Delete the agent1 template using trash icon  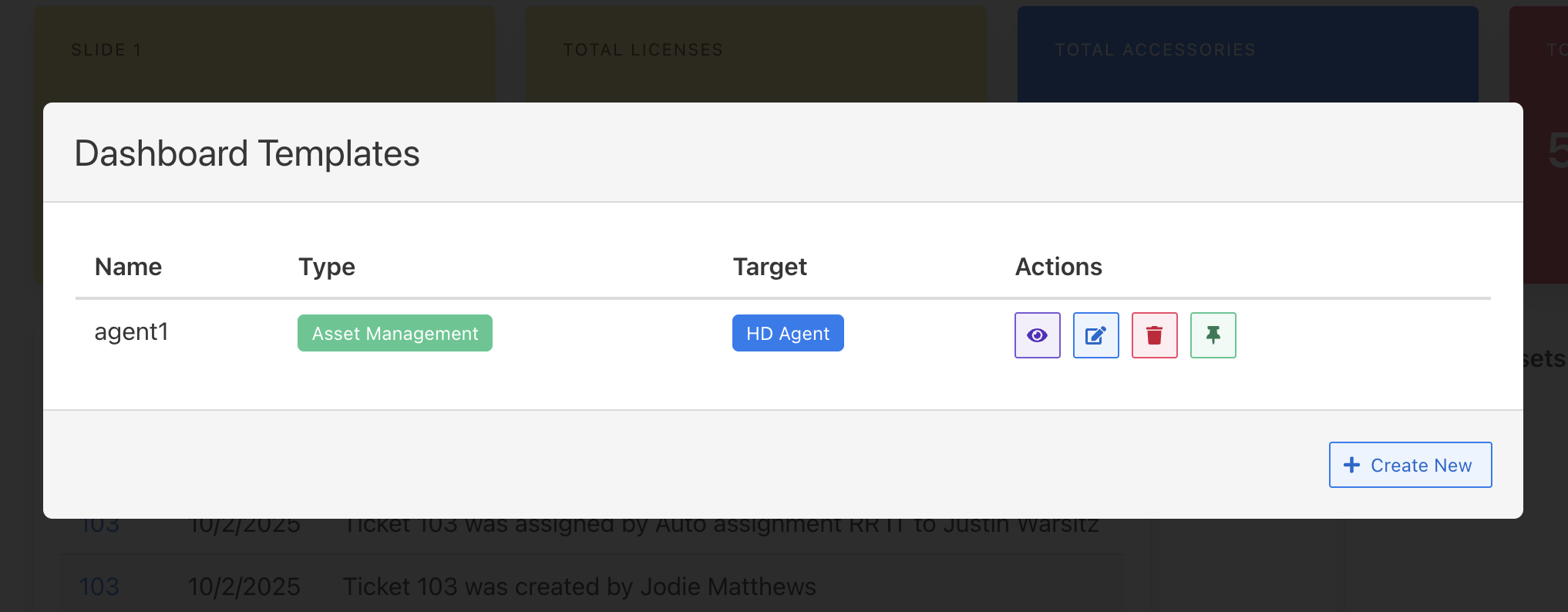click(1154, 335)
